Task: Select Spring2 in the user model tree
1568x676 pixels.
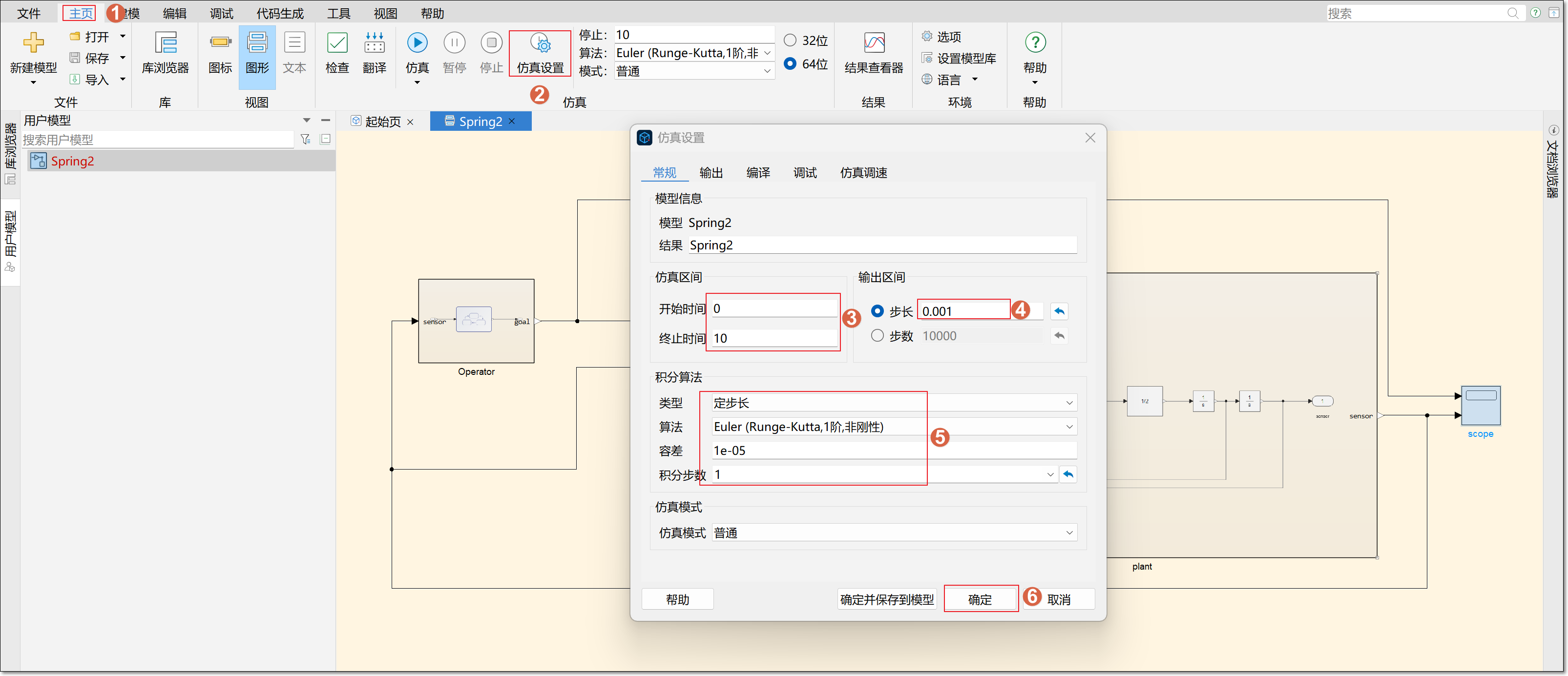Action: [x=181, y=161]
